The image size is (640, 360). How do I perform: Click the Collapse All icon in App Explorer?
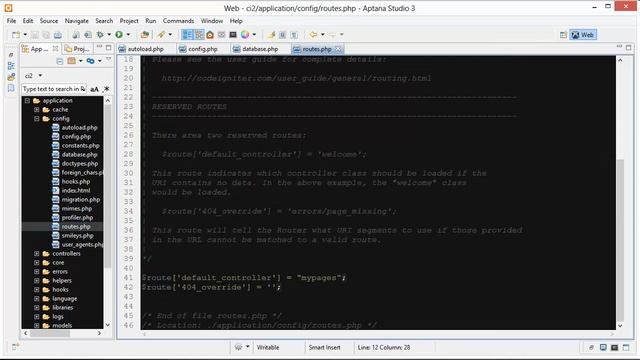coord(60,61)
